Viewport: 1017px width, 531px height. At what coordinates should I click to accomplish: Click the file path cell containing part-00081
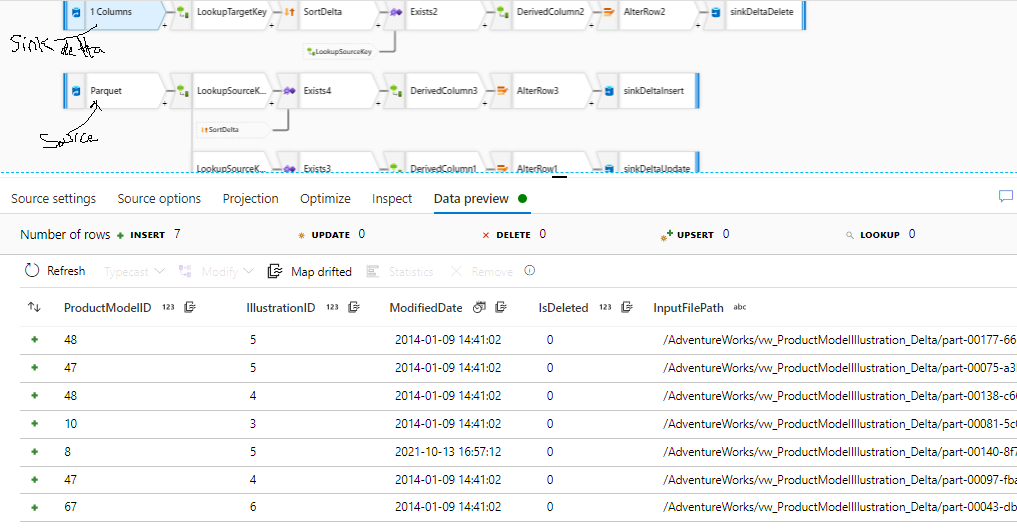tap(839, 424)
